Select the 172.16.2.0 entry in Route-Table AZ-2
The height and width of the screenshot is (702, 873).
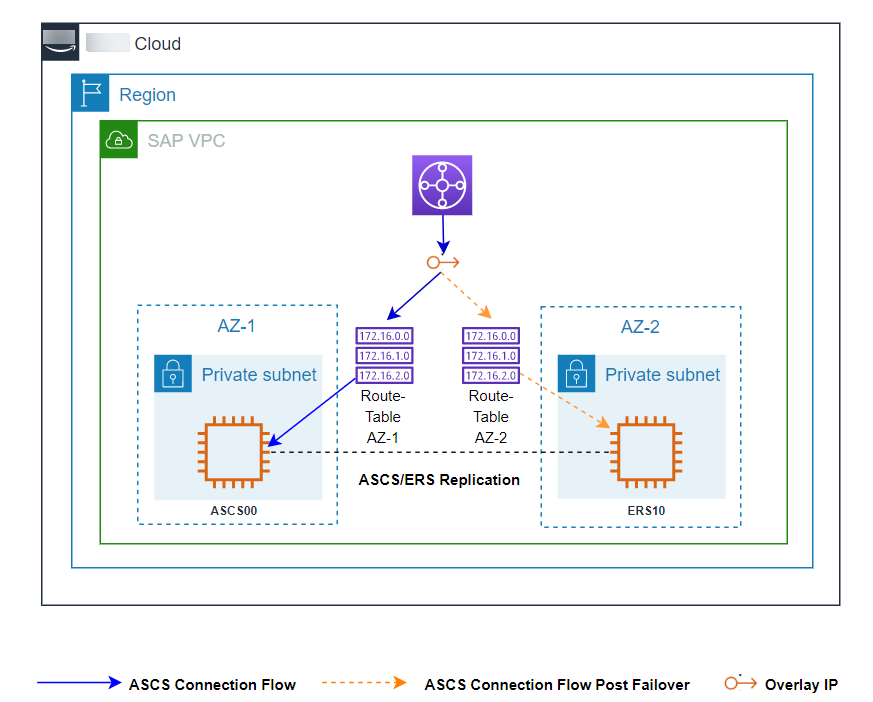pyautogui.click(x=490, y=375)
